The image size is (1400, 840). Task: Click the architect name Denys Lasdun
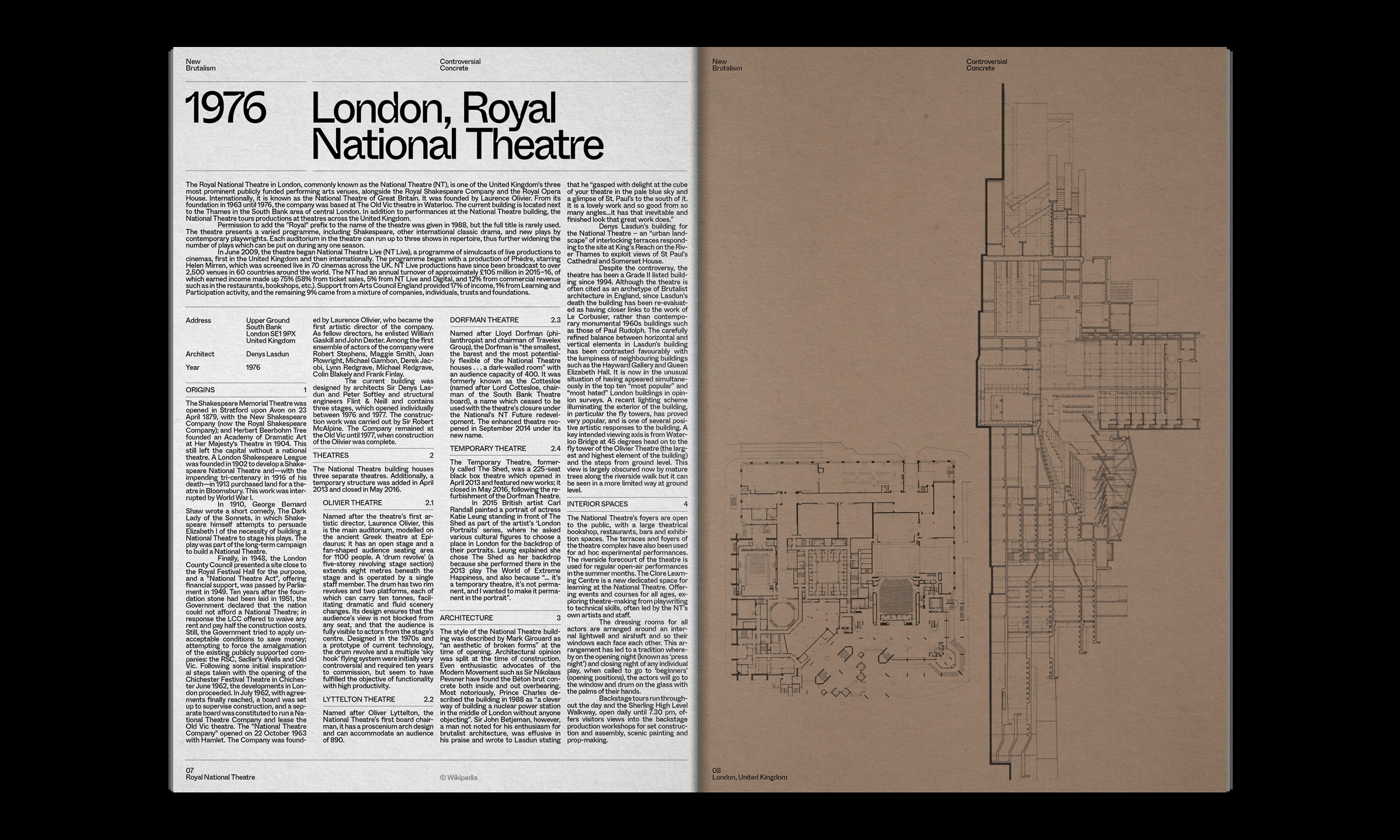[x=268, y=354]
